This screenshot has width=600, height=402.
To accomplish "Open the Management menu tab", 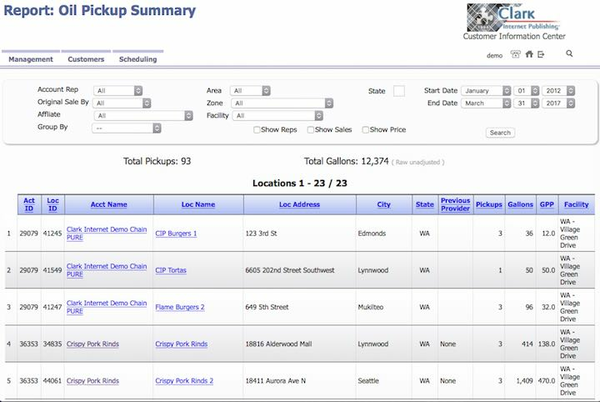I will coord(31,59).
